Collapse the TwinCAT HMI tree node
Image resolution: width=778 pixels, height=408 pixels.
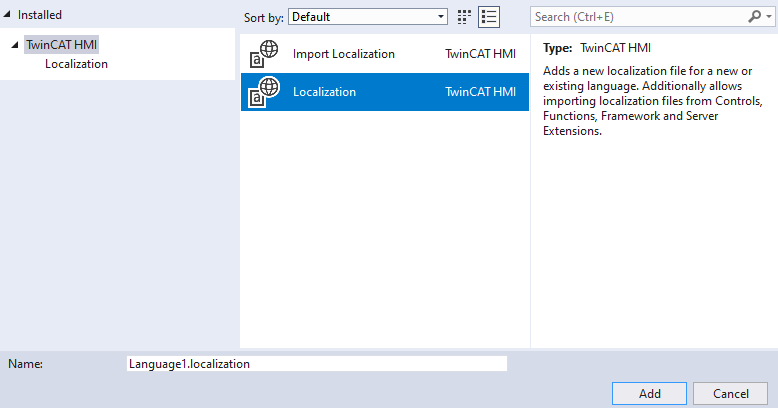point(15,45)
